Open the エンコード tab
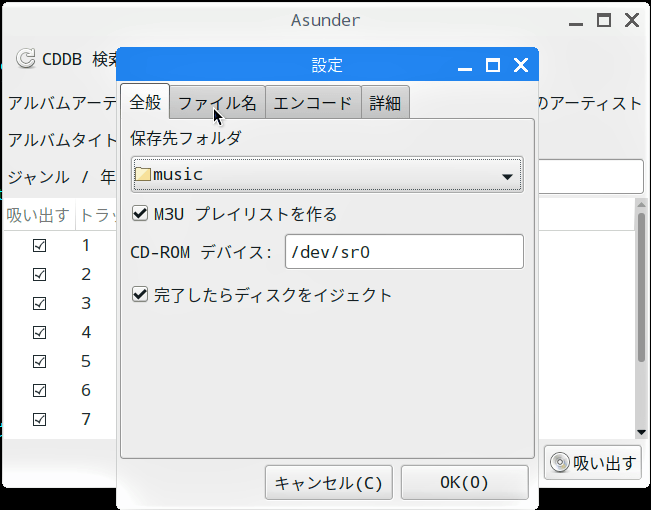Image resolution: width=651 pixels, height=510 pixels. click(x=313, y=103)
